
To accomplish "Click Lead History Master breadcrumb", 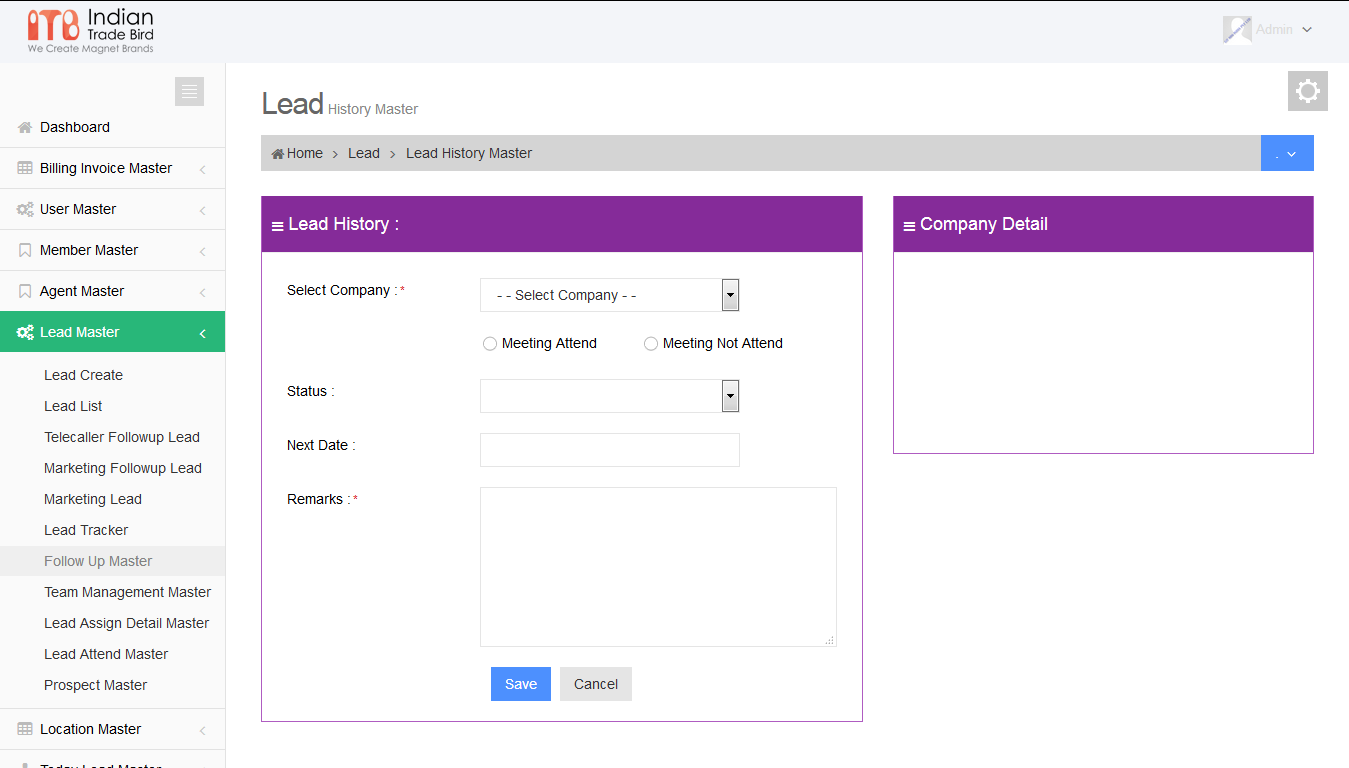I will [x=469, y=153].
